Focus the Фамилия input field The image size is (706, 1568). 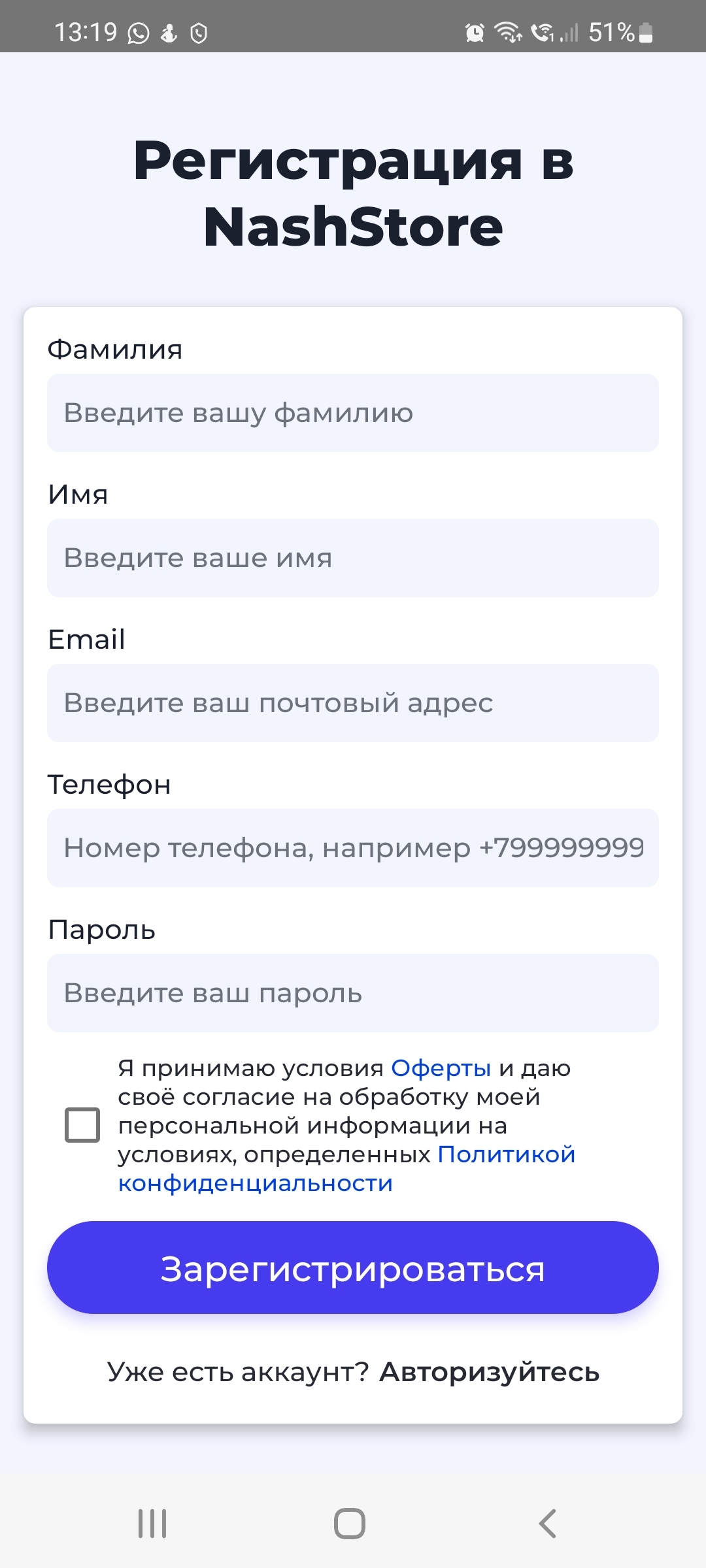[x=353, y=413]
